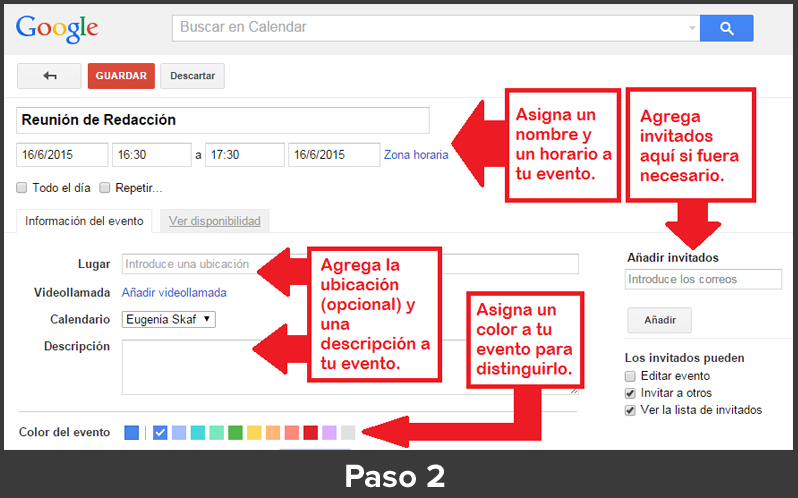Open the search options dropdown arrow
Image resolution: width=798 pixels, height=498 pixels.
click(x=691, y=28)
